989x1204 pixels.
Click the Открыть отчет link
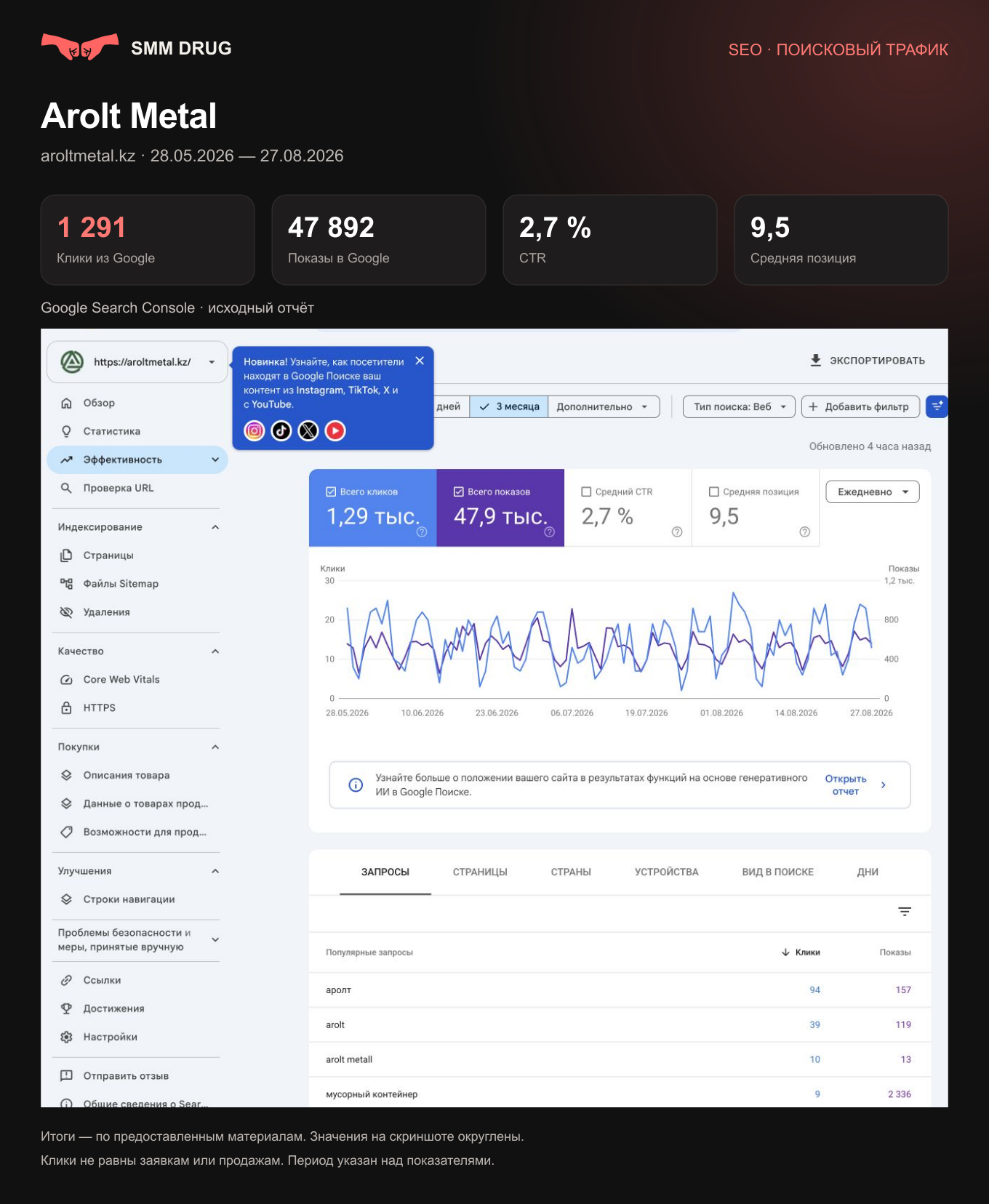coord(846,785)
